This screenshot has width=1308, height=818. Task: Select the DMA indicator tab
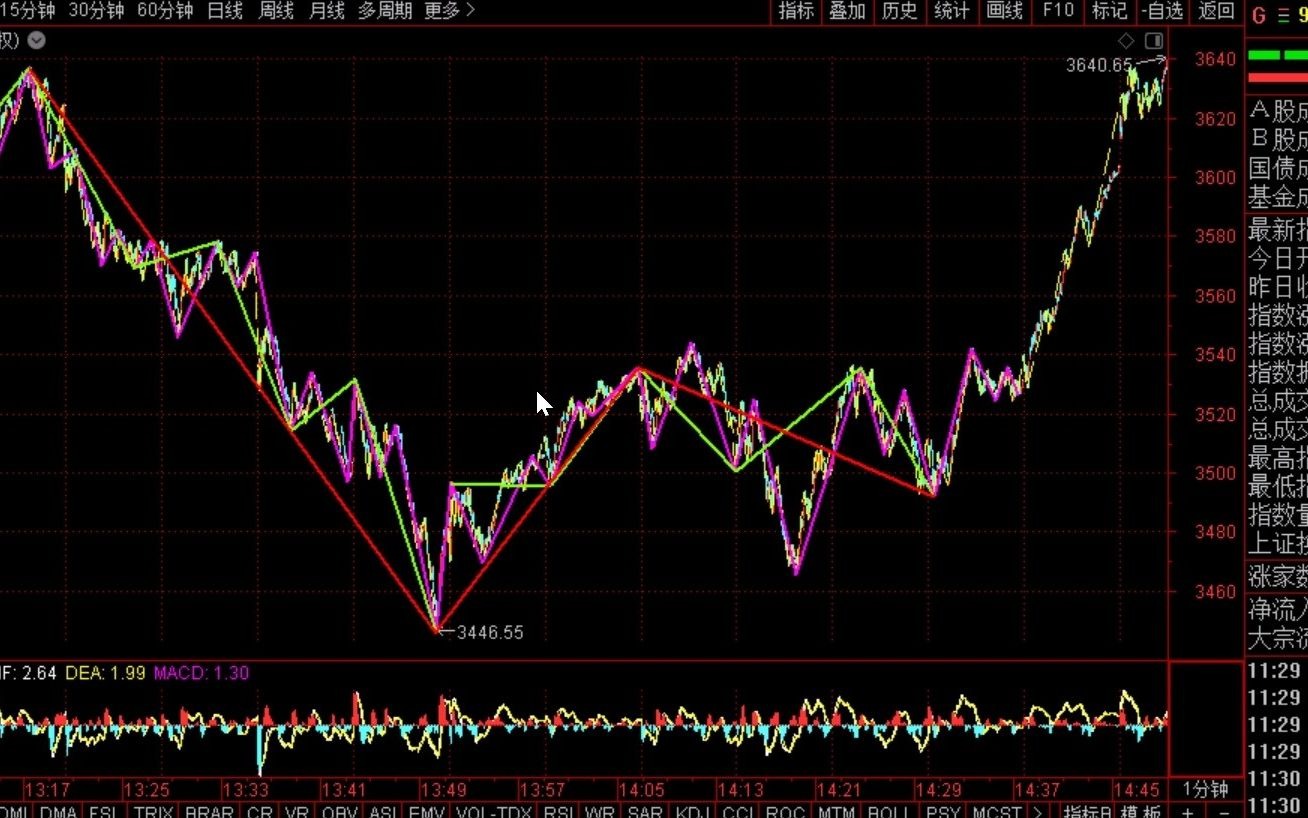click(x=58, y=811)
